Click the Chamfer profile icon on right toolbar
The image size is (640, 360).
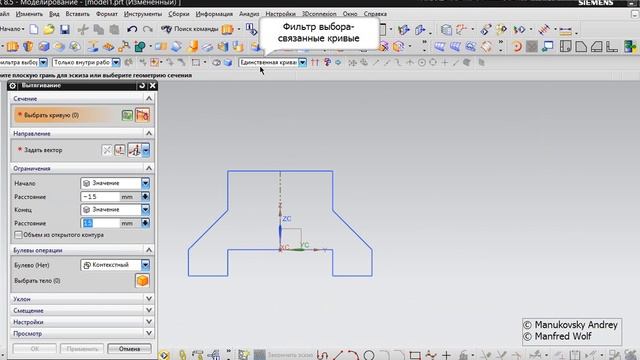(581, 47)
